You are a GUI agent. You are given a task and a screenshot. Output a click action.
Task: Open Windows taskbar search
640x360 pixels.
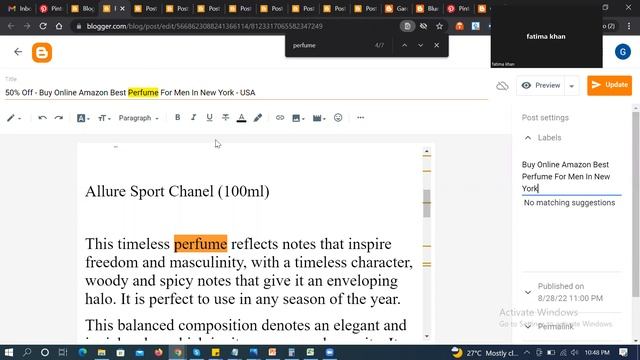coord(27,352)
